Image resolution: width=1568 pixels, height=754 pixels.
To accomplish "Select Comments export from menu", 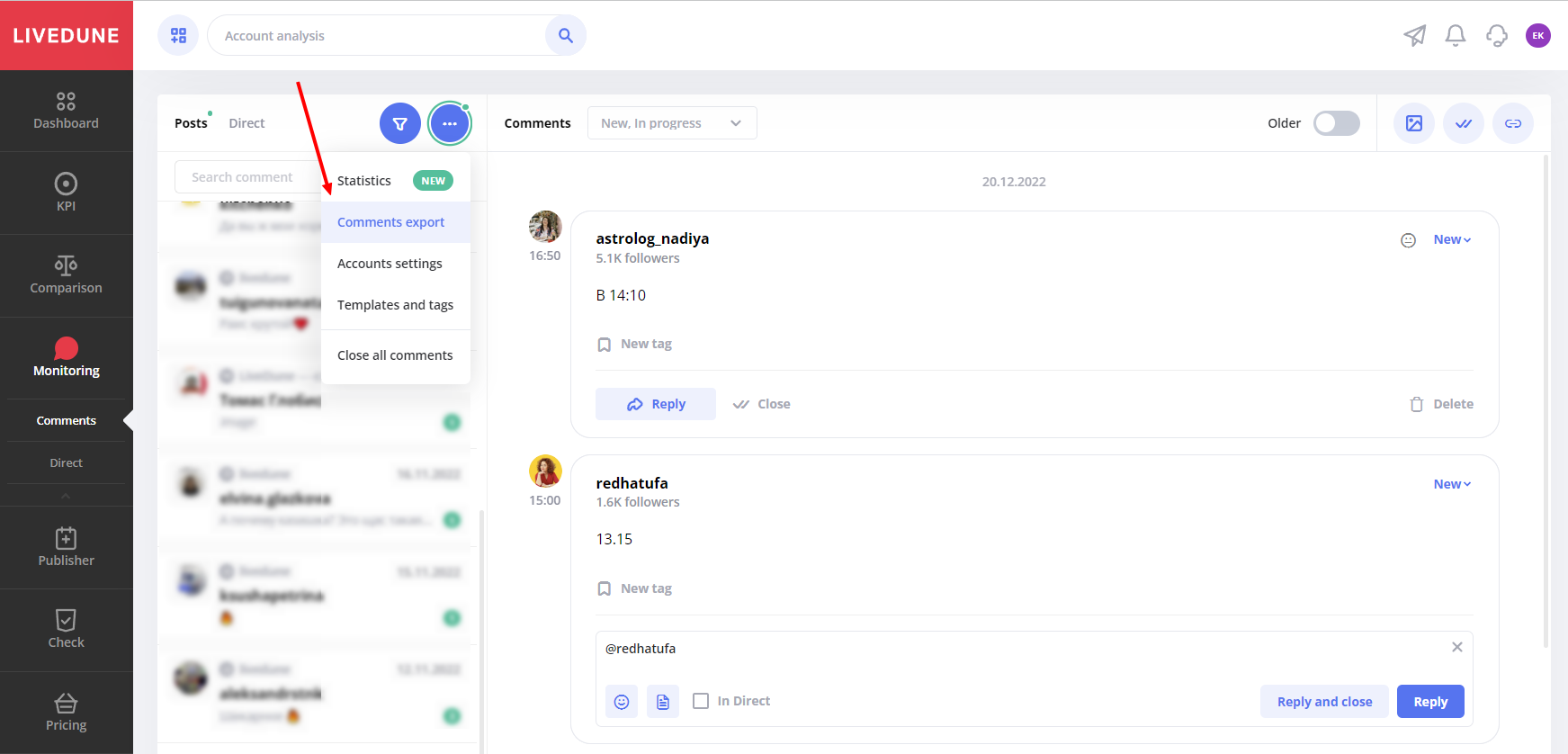I will point(390,222).
